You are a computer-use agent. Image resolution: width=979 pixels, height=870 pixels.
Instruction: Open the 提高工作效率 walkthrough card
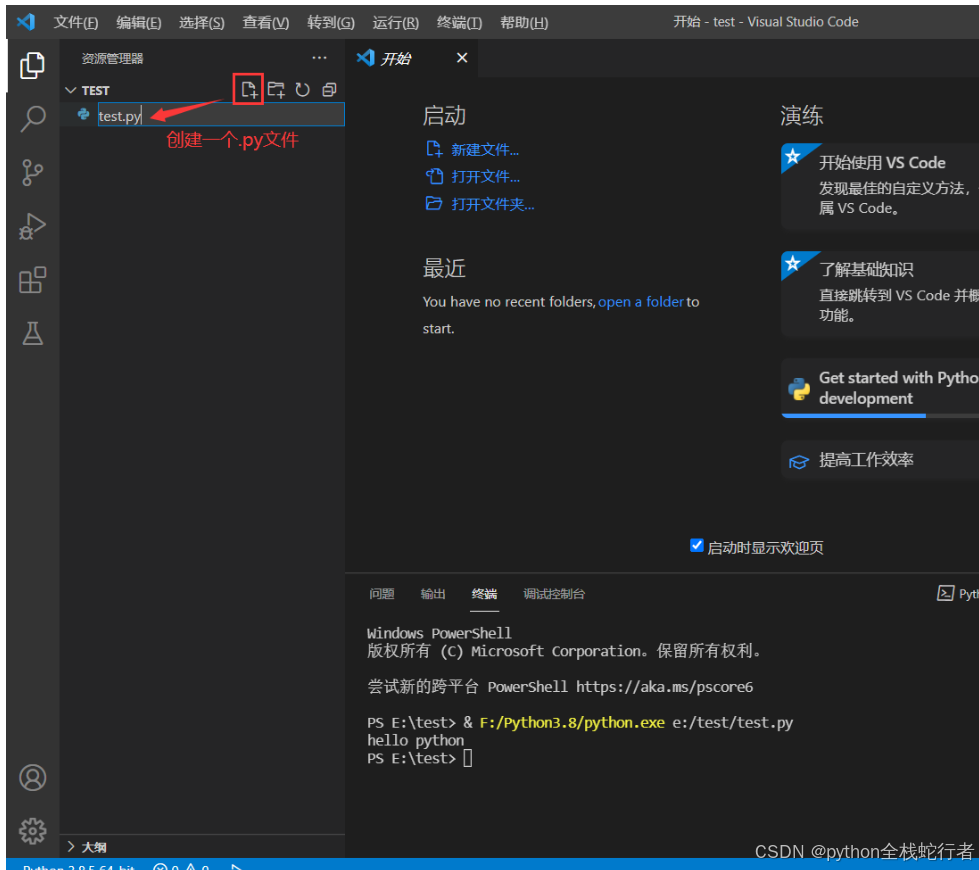pos(880,460)
